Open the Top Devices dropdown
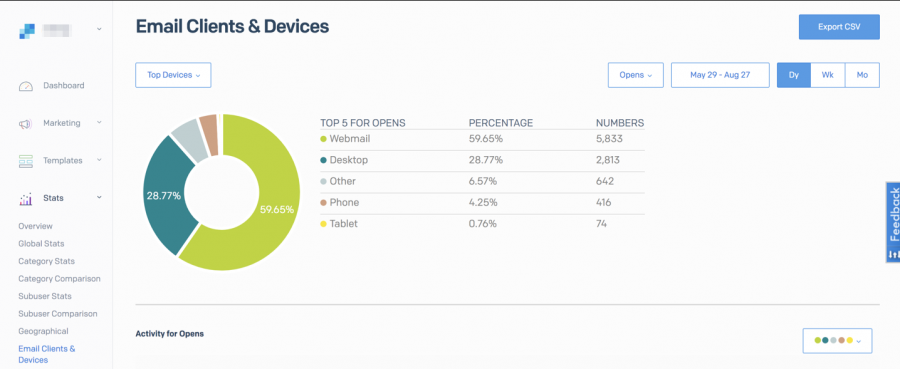900x369 pixels. [173, 75]
